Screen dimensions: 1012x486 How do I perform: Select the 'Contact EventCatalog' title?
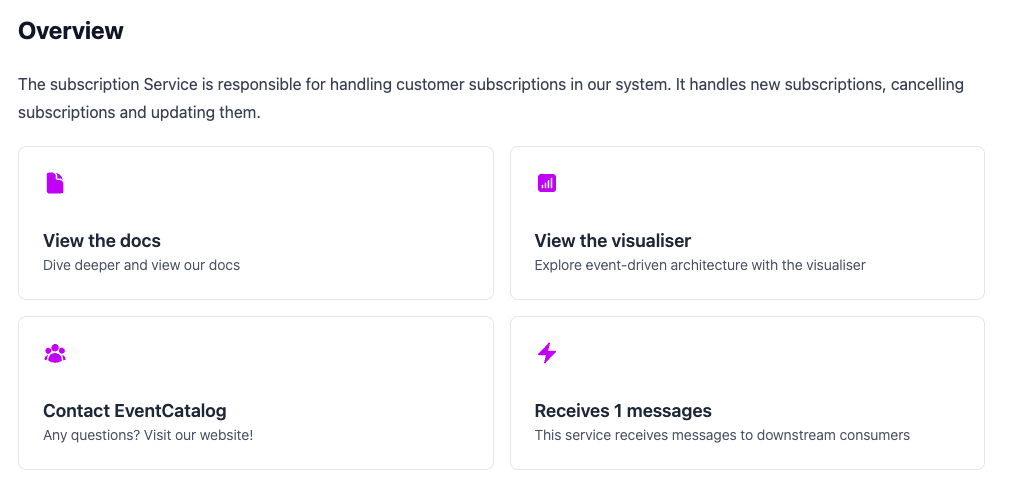coord(135,411)
